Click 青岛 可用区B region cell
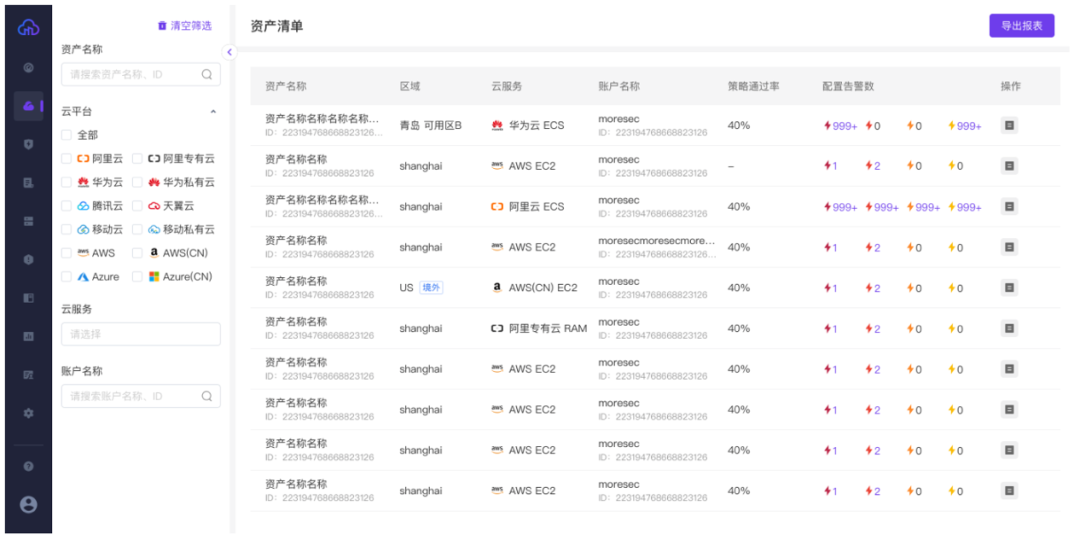 pos(430,125)
